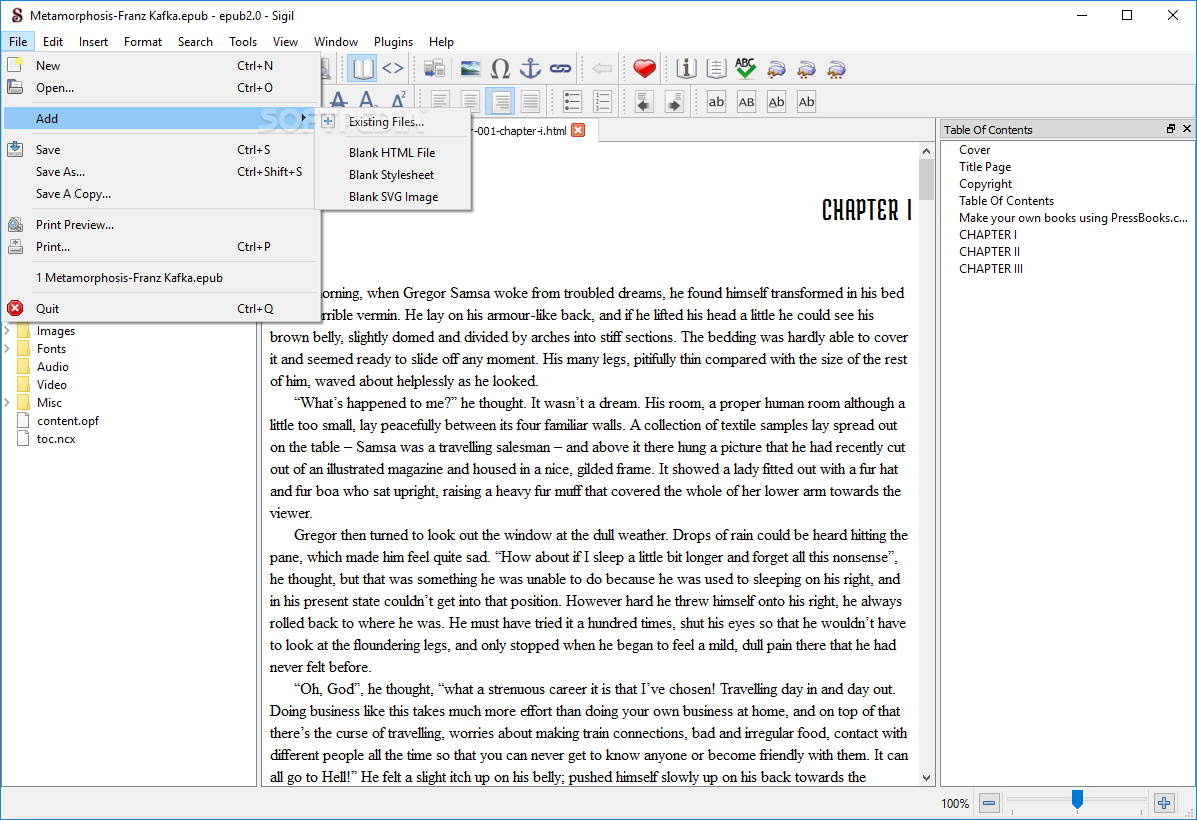Choose Save A Copy... in the File menu

(160, 194)
